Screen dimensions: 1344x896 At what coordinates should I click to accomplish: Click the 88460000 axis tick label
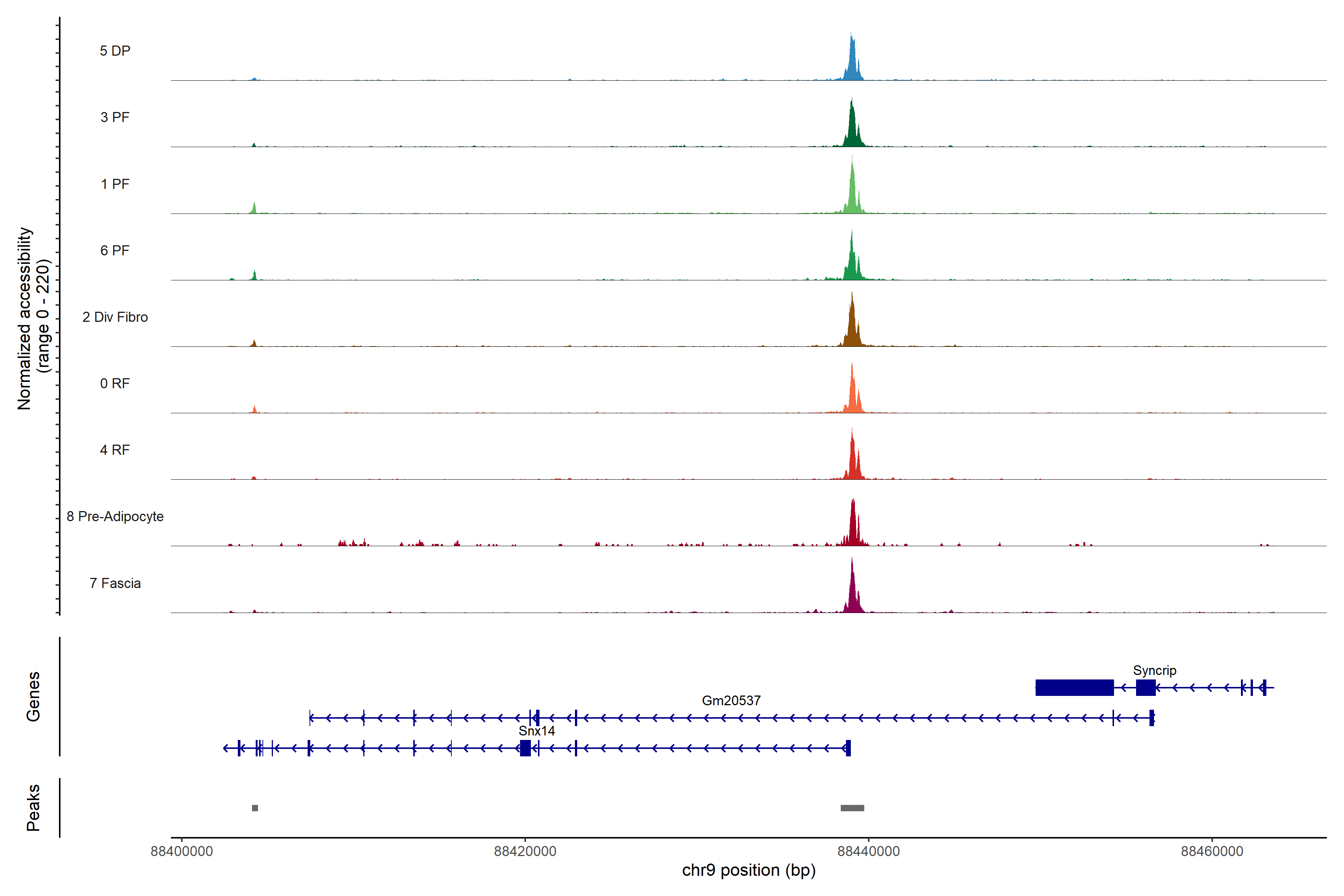pyautogui.click(x=1211, y=851)
